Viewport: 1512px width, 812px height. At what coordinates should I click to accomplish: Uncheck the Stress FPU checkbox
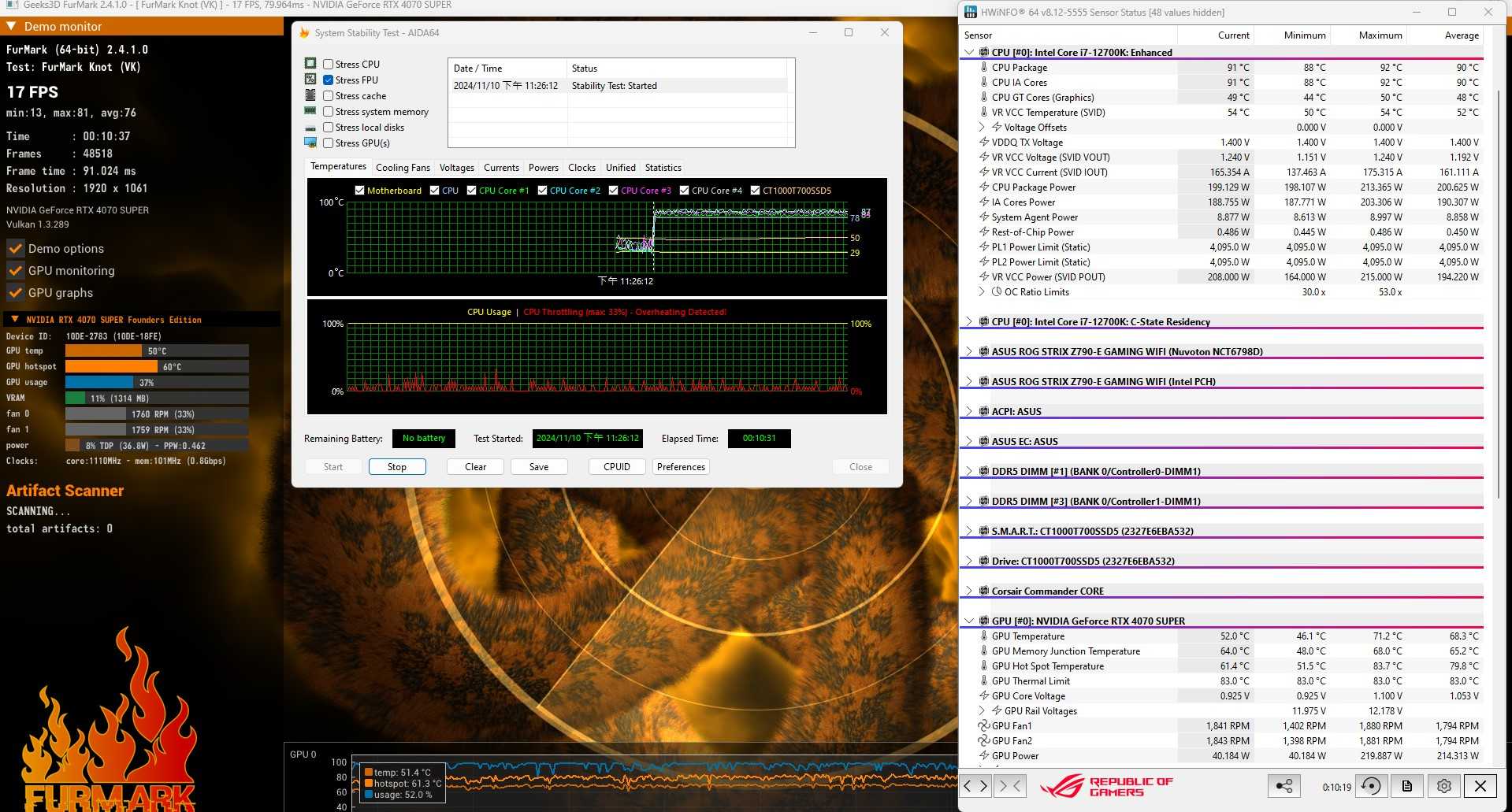pyautogui.click(x=328, y=80)
